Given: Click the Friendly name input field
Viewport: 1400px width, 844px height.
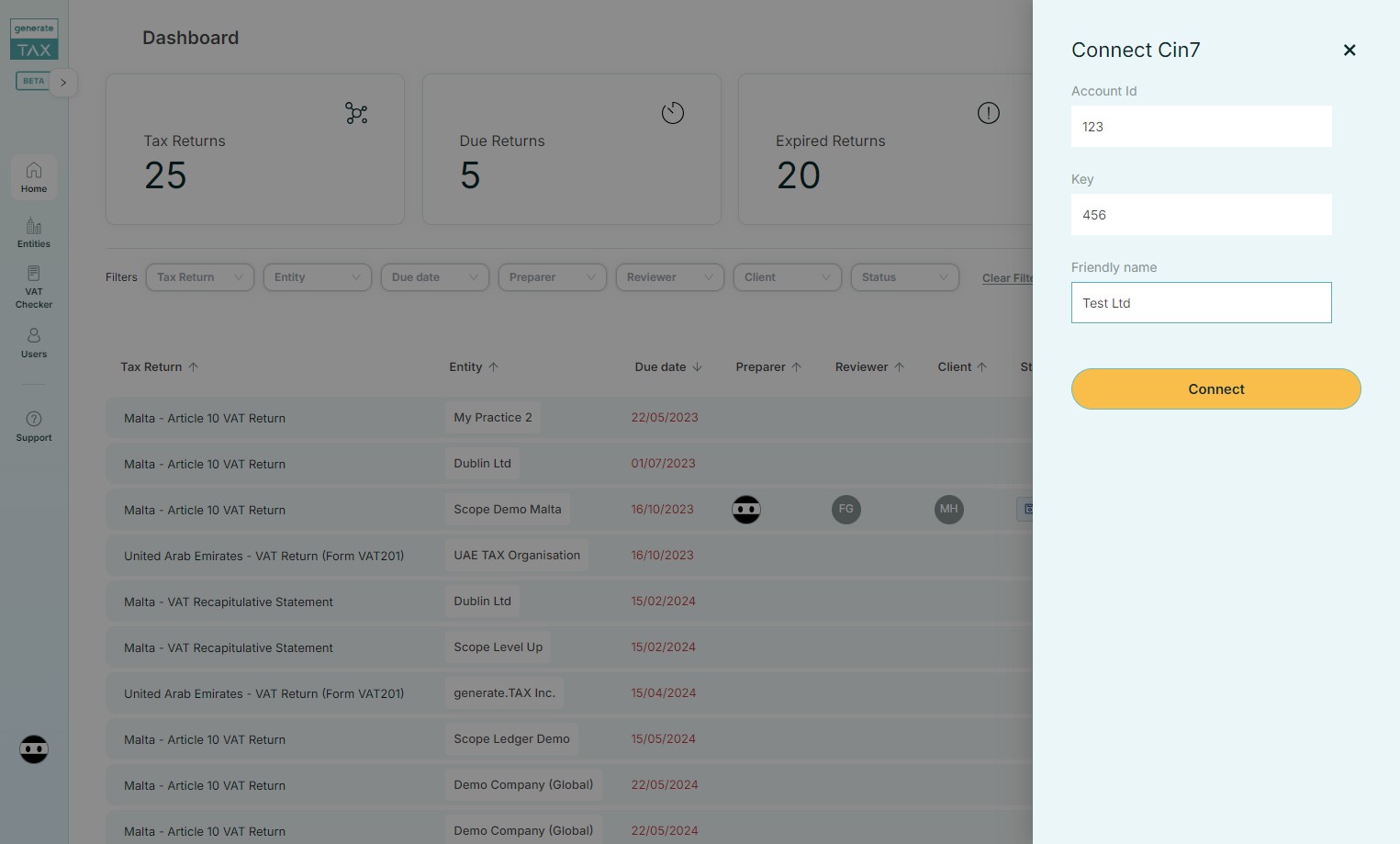Looking at the screenshot, I should tap(1201, 303).
